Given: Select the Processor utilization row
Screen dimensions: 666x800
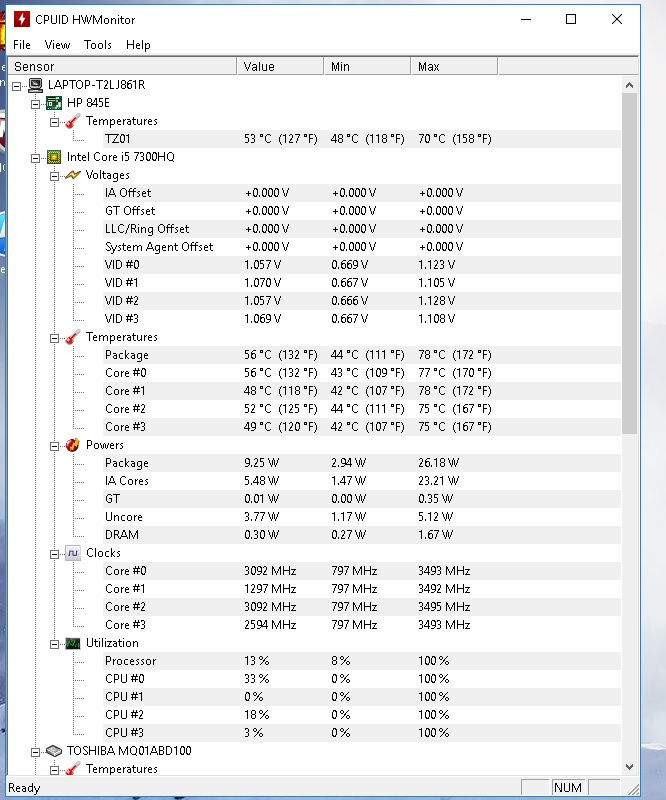Looking at the screenshot, I should click(362, 661).
